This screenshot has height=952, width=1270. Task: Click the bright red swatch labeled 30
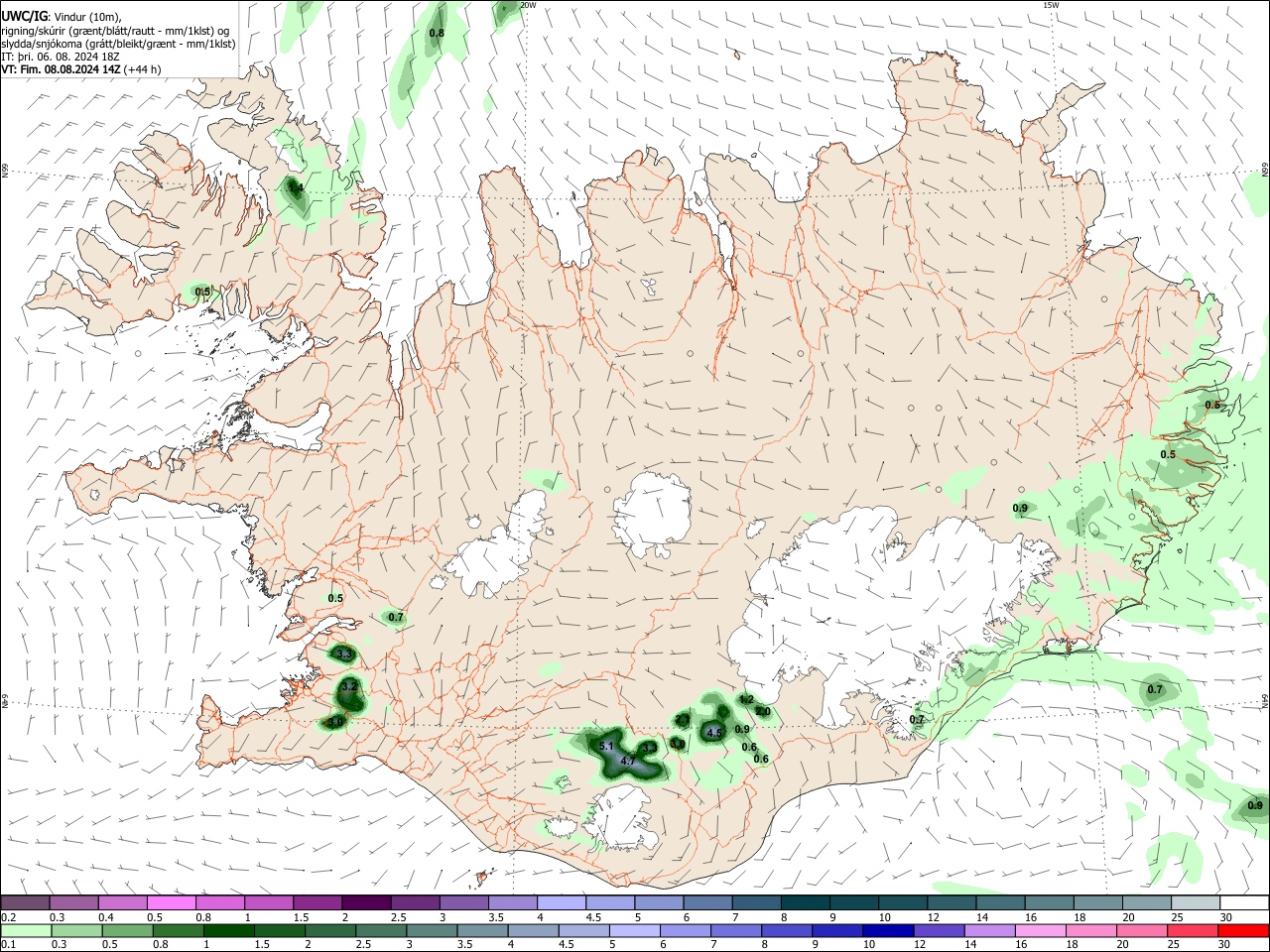click(1243, 931)
